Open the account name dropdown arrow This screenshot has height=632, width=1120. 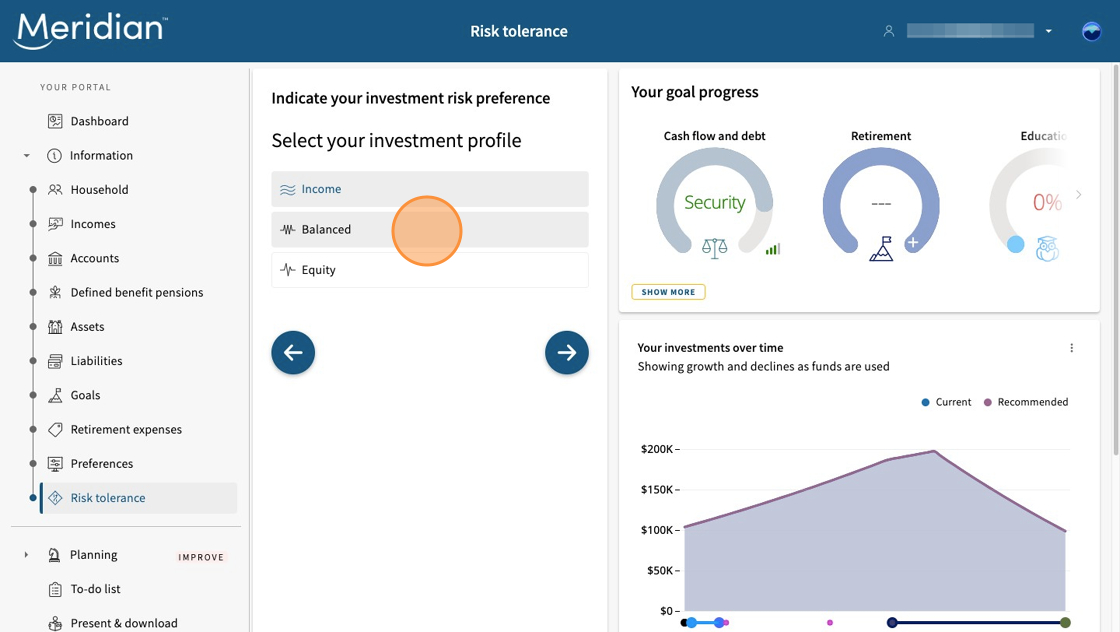1049,31
